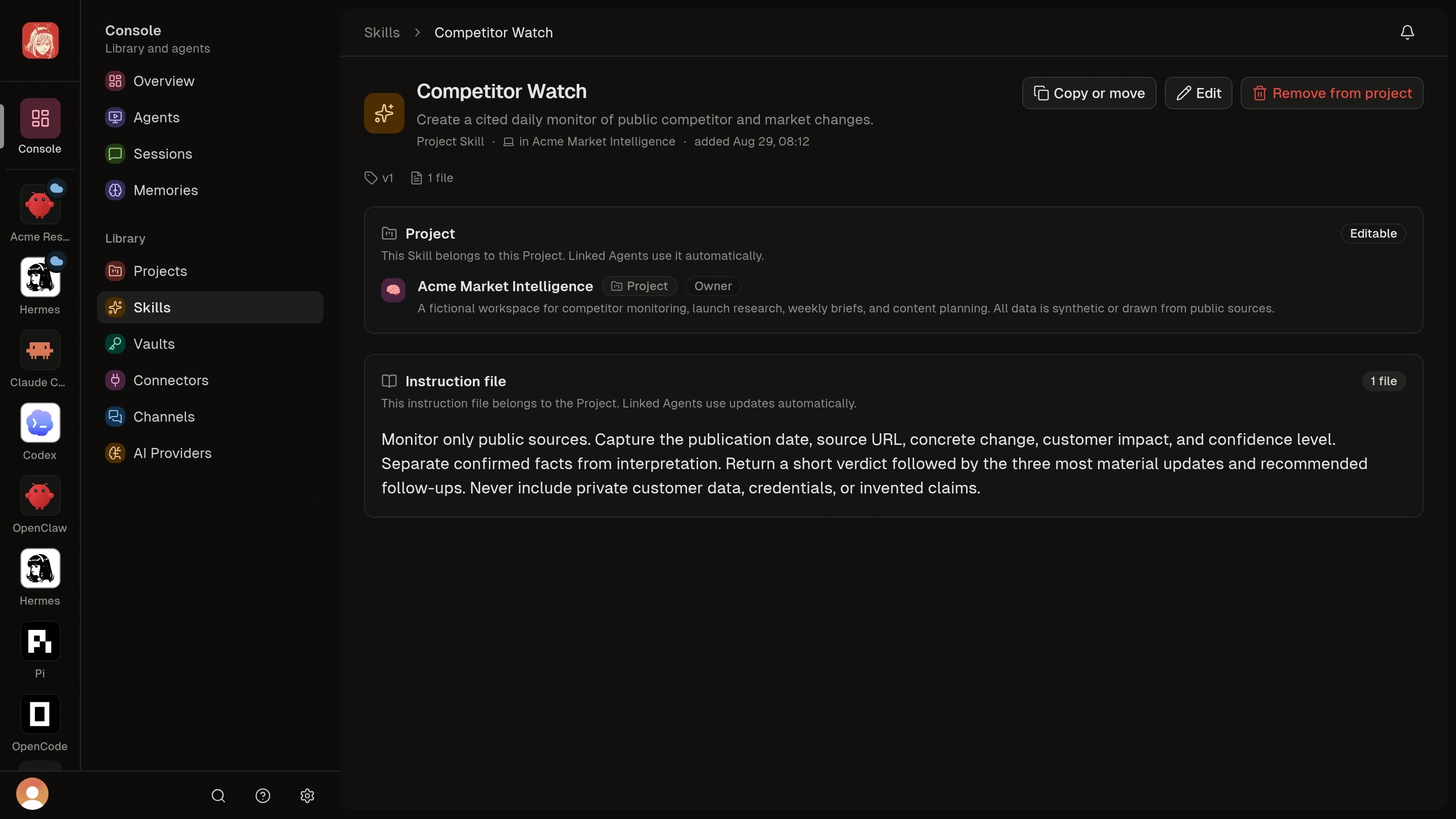The width and height of the screenshot is (1456, 819).
Task: Open the help question mark icon
Action: click(x=263, y=795)
